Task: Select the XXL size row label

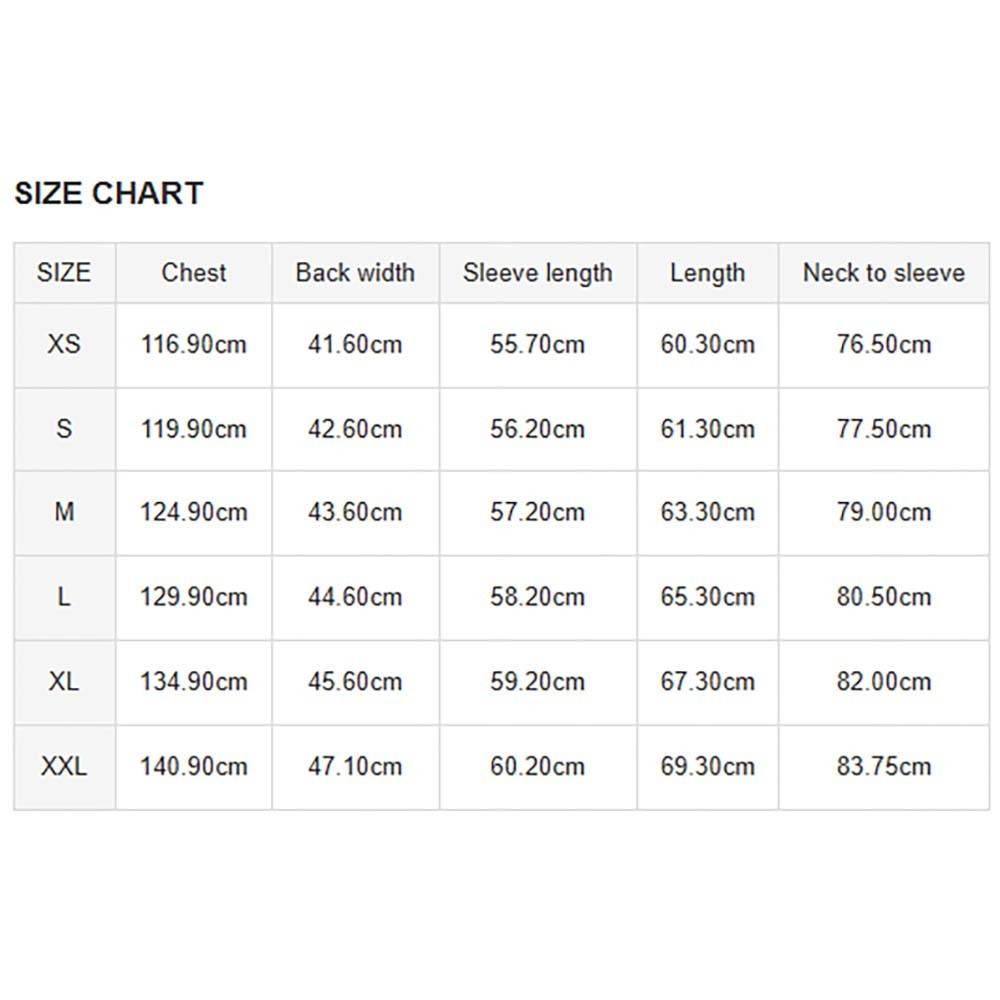Action: [64, 767]
